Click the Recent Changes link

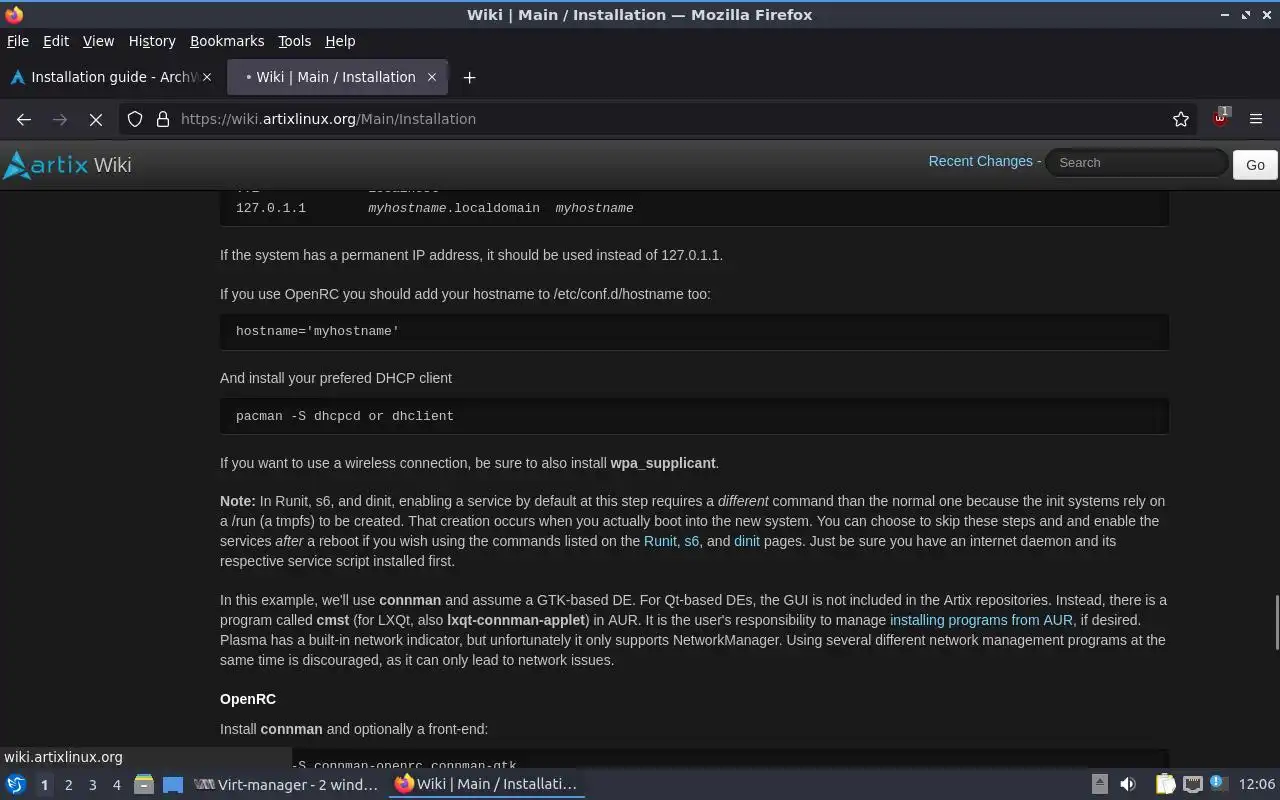click(980, 161)
